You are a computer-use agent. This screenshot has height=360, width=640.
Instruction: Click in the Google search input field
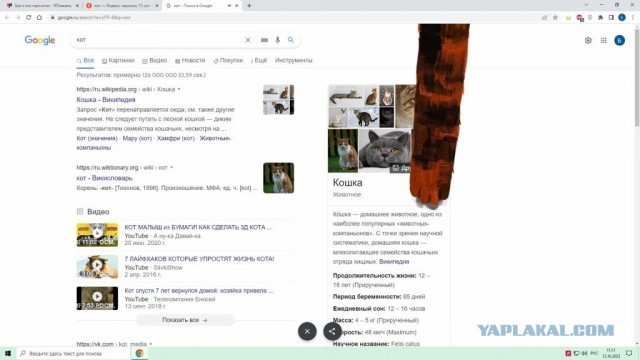point(159,40)
